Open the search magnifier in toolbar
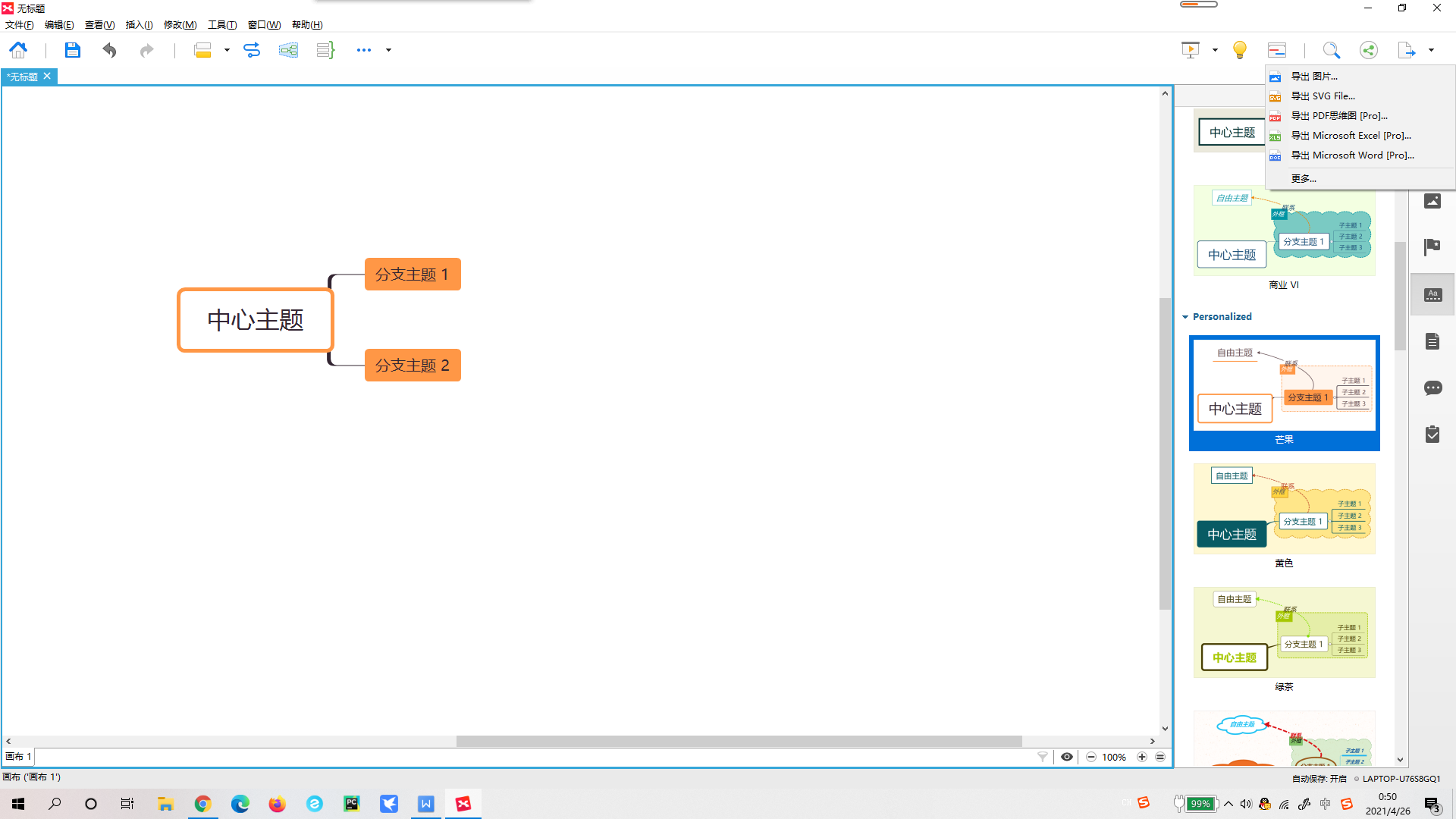Screen dimensions: 1456x819 [x=1331, y=50]
